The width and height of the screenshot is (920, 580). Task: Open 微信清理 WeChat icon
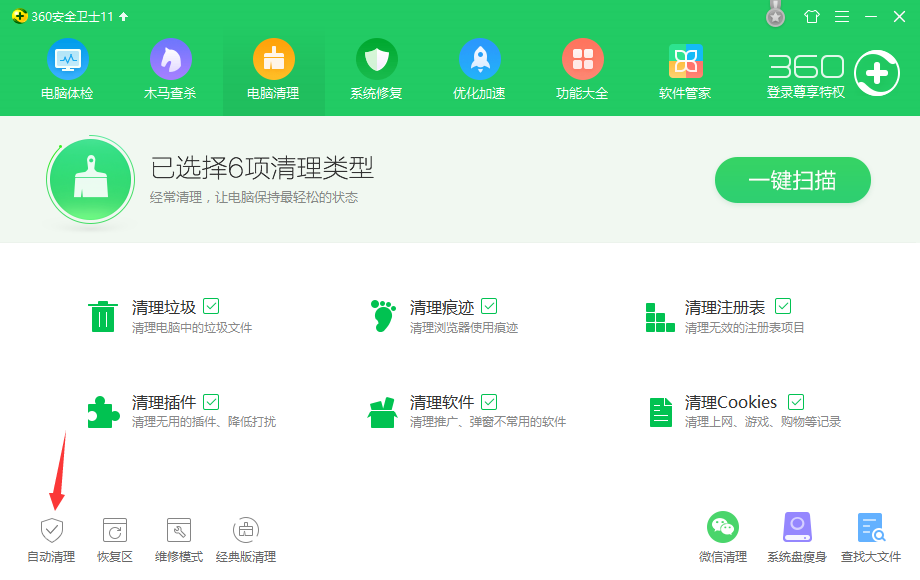point(723,527)
